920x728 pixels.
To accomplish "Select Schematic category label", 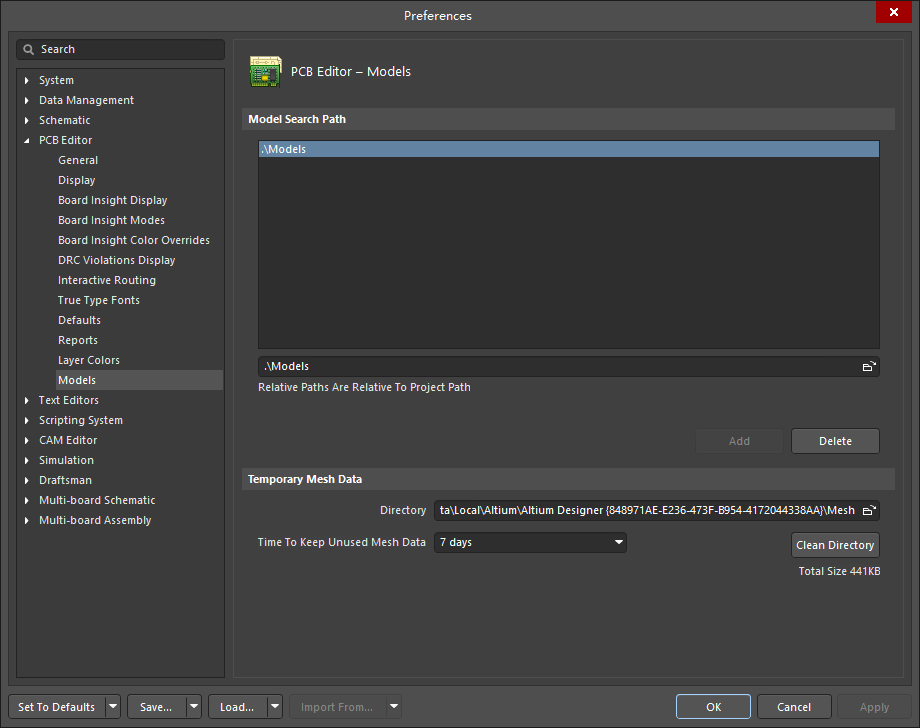I will (65, 120).
